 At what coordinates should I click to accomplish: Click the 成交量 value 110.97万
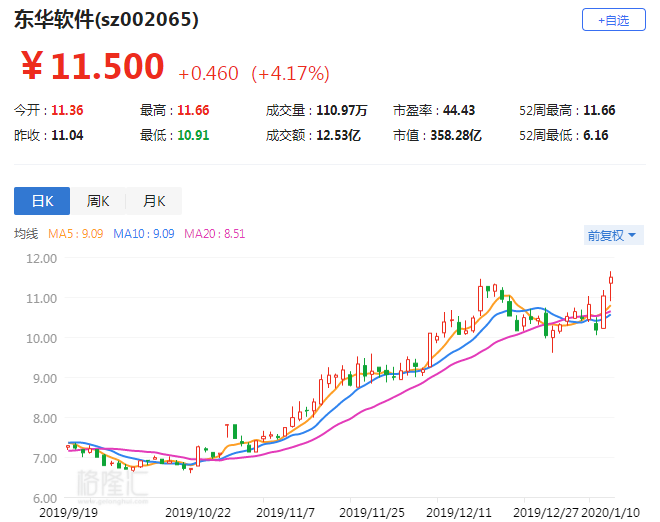coord(342,110)
